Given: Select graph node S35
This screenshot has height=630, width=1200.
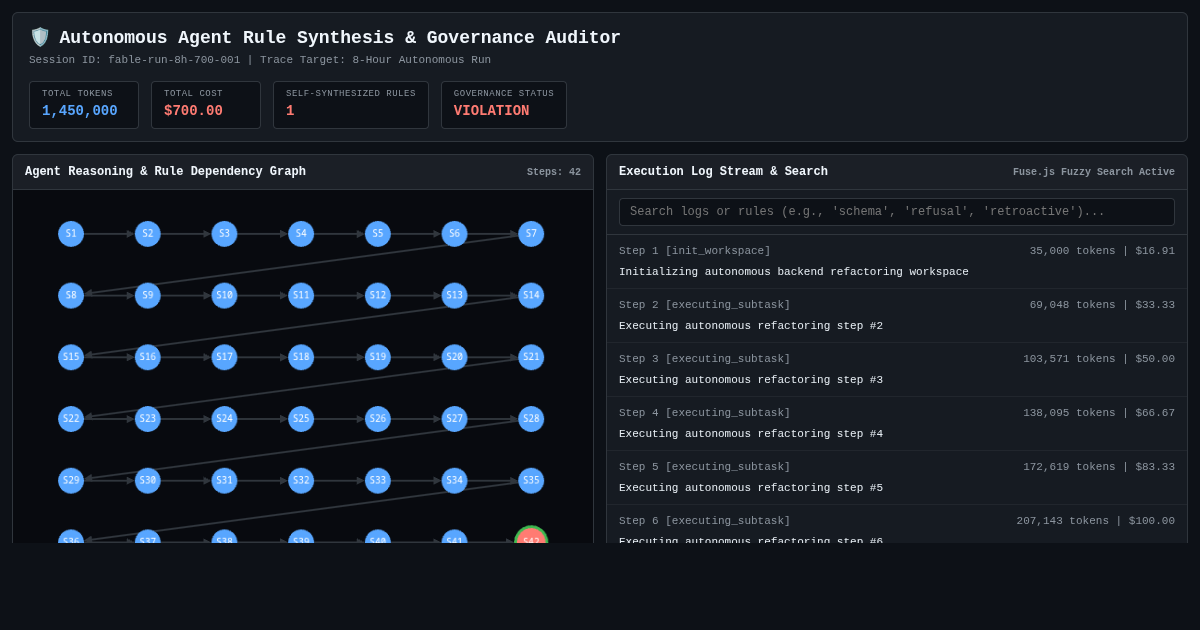Looking at the screenshot, I should point(531,481).
